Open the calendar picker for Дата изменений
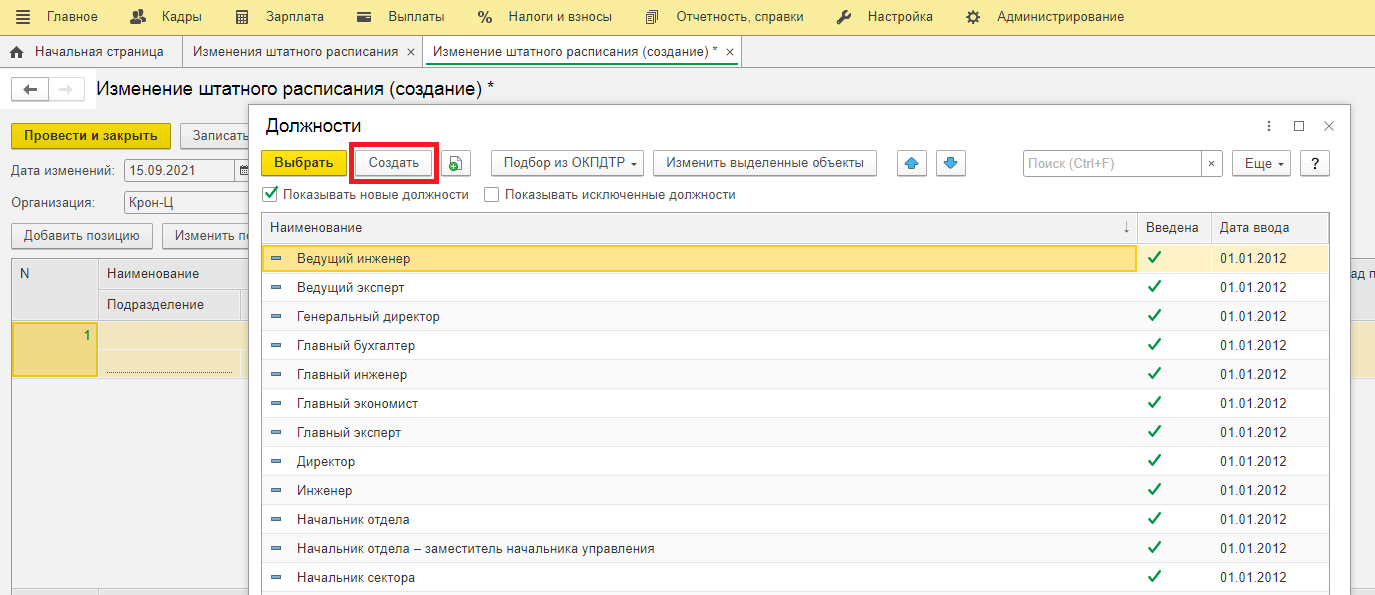This screenshot has width=1375, height=595. 242,170
